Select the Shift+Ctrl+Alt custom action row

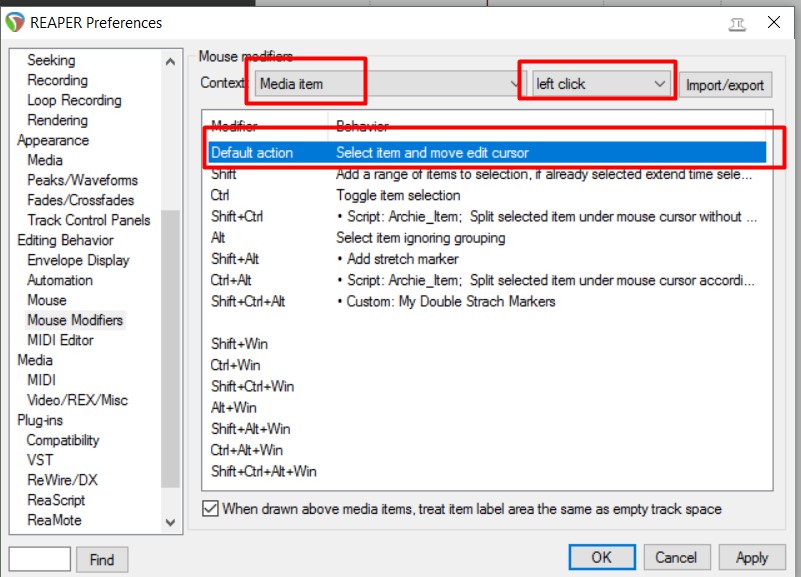pos(487,301)
